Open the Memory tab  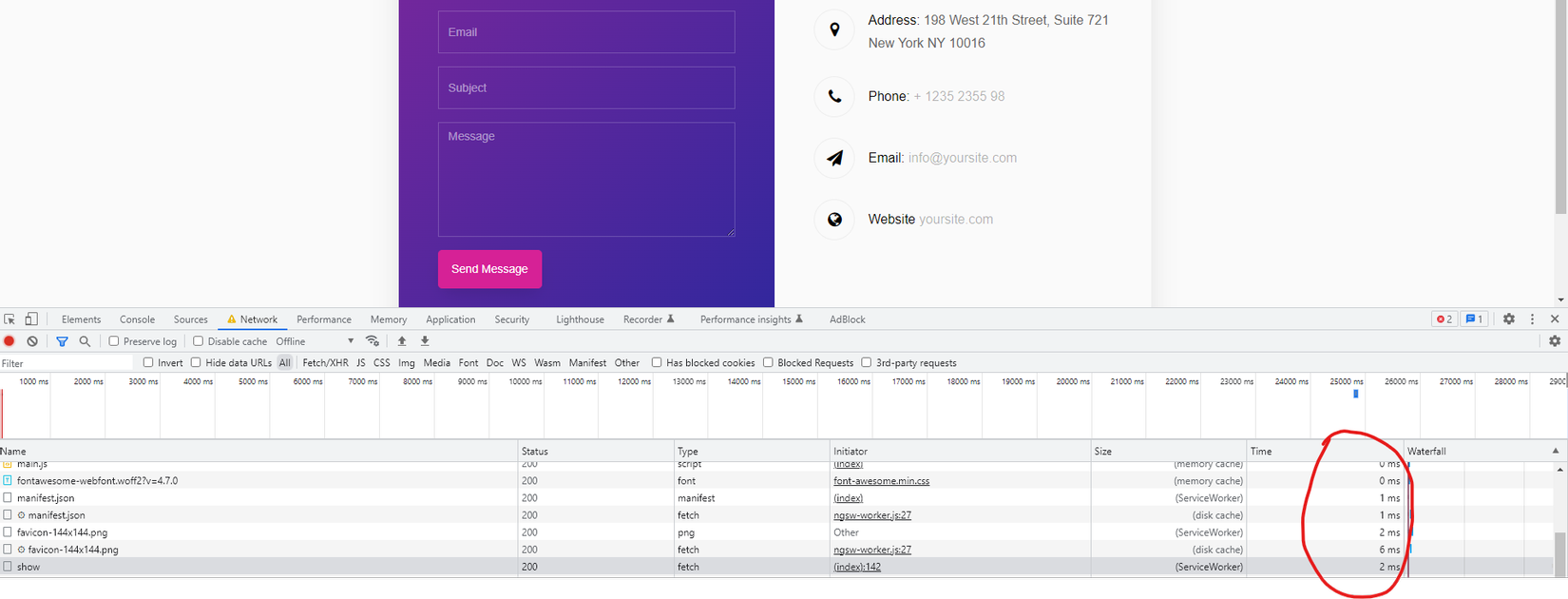point(389,319)
